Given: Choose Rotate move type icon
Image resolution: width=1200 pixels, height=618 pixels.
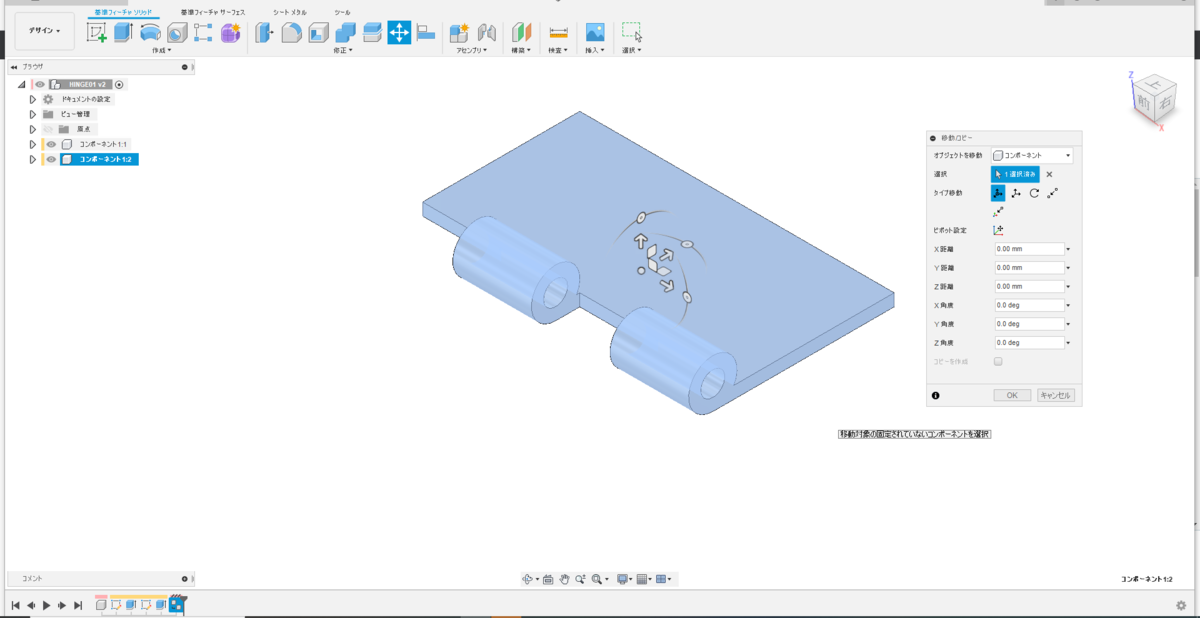Looking at the screenshot, I should (x=1035, y=193).
